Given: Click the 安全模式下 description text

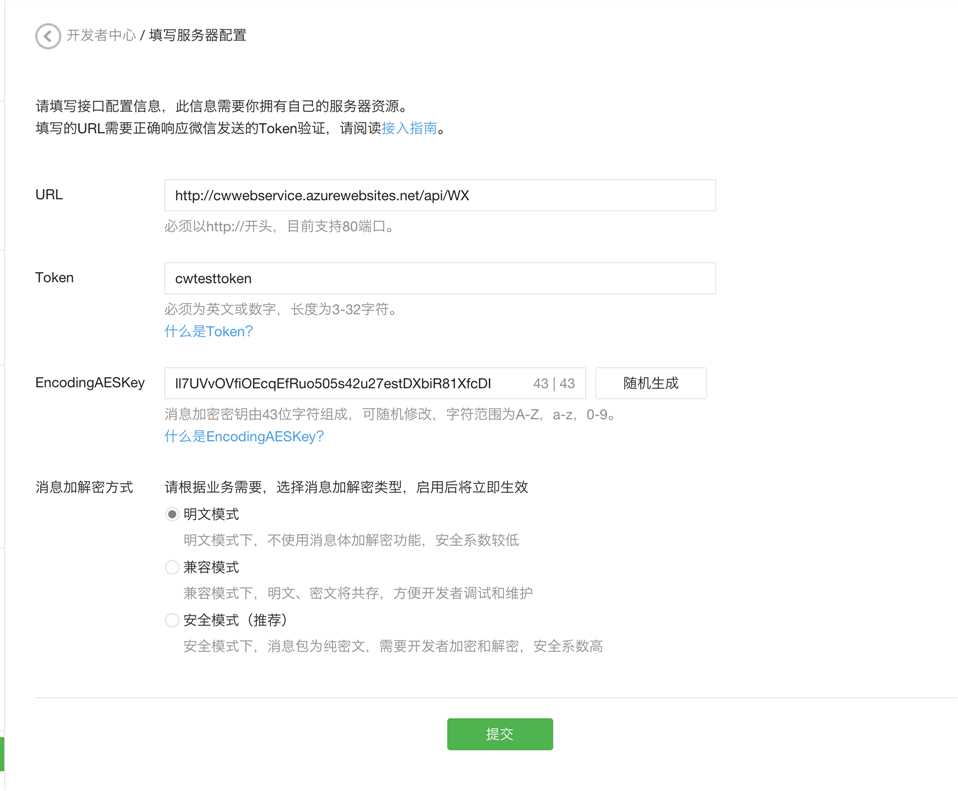Looking at the screenshot, I should (x=393, y=646).
